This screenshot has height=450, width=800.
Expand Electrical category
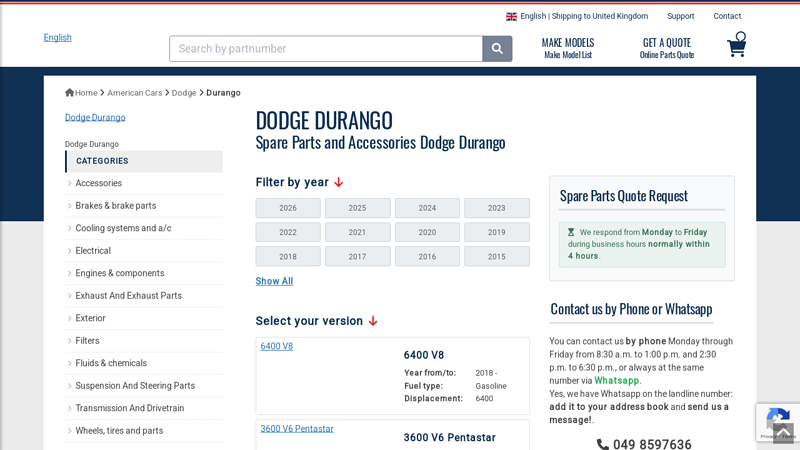(93, 251)
